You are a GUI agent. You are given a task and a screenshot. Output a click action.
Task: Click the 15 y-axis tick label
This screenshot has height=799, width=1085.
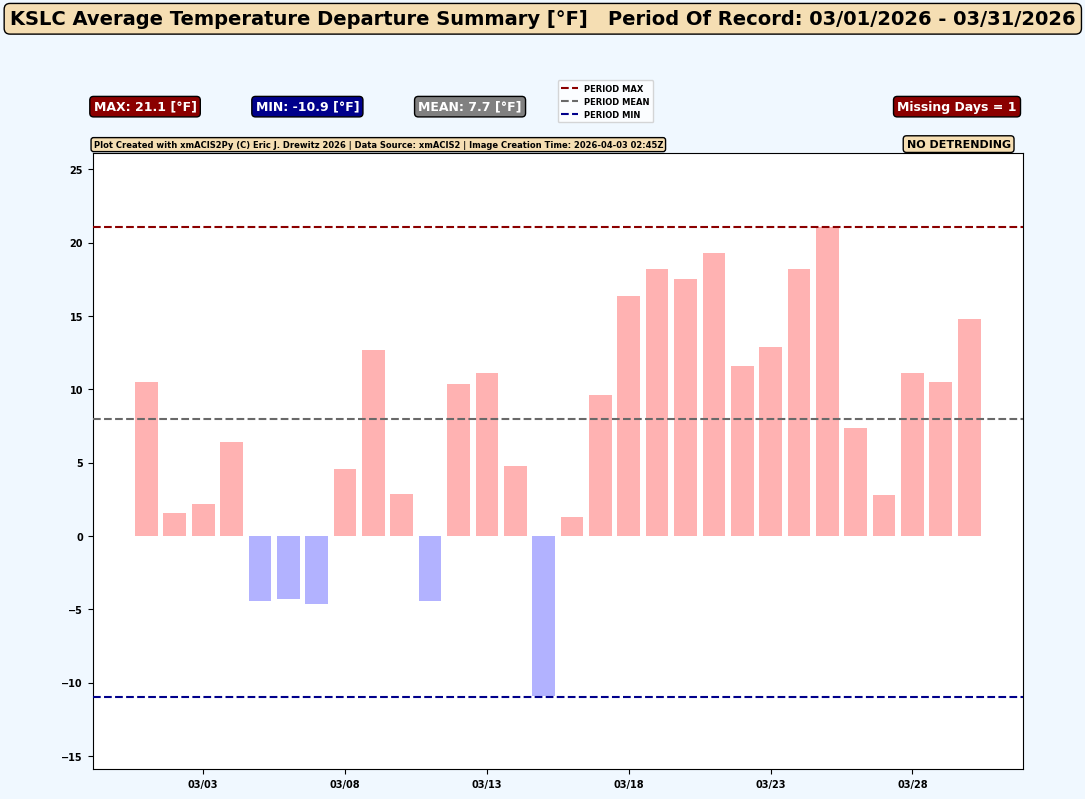tap(76, 317)
